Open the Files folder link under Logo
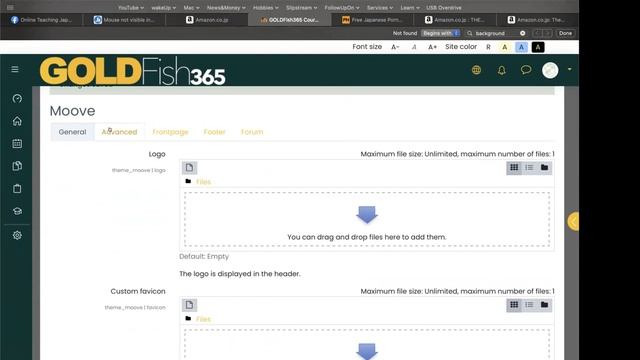Screen dimensions: 640x360 point(203,182)
